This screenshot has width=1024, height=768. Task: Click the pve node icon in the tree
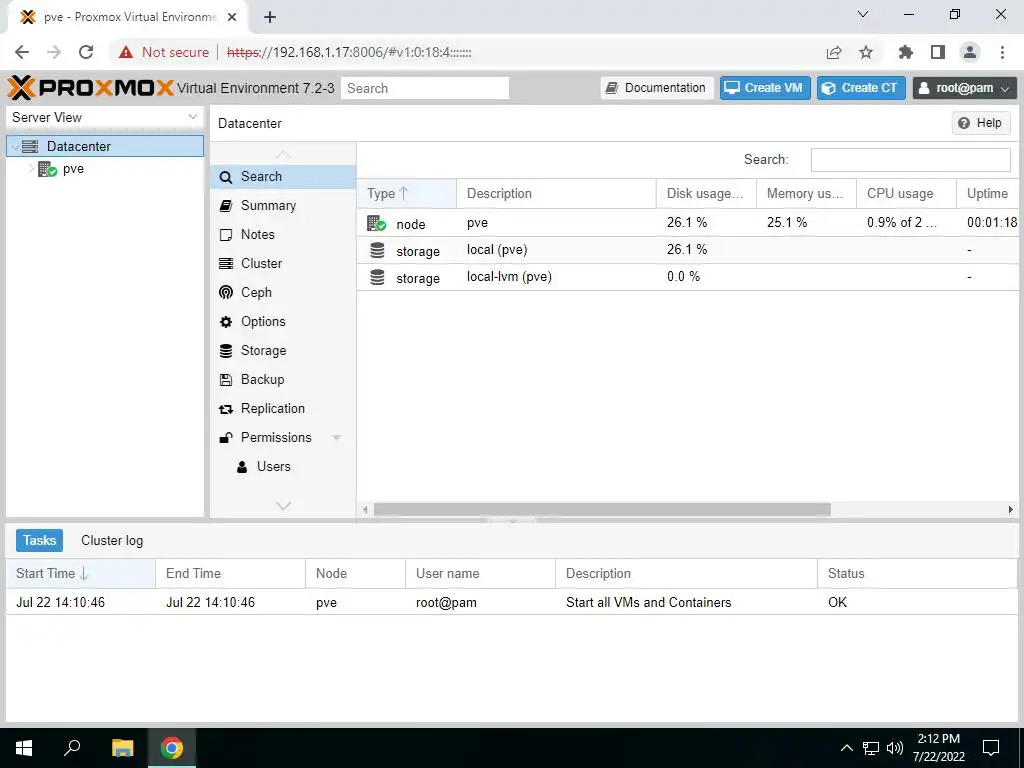click(47, 169)
